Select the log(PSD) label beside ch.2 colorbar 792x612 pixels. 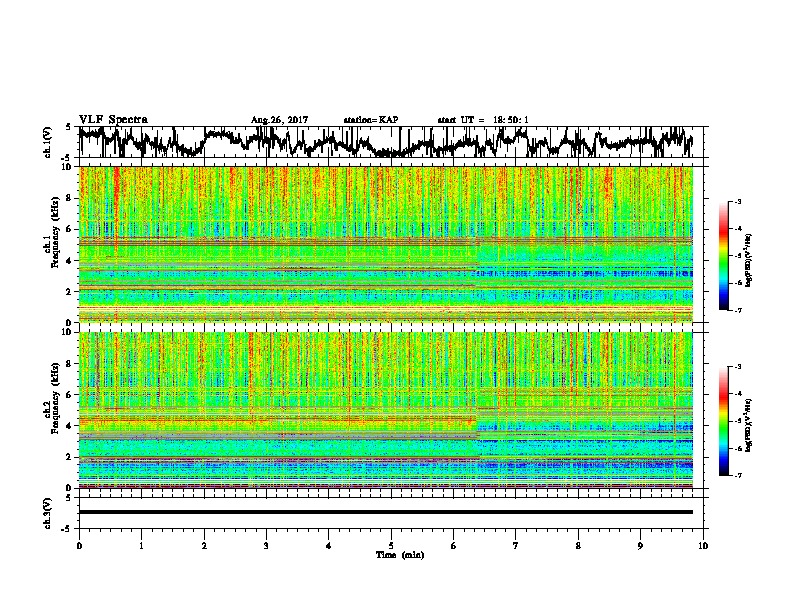749,425
